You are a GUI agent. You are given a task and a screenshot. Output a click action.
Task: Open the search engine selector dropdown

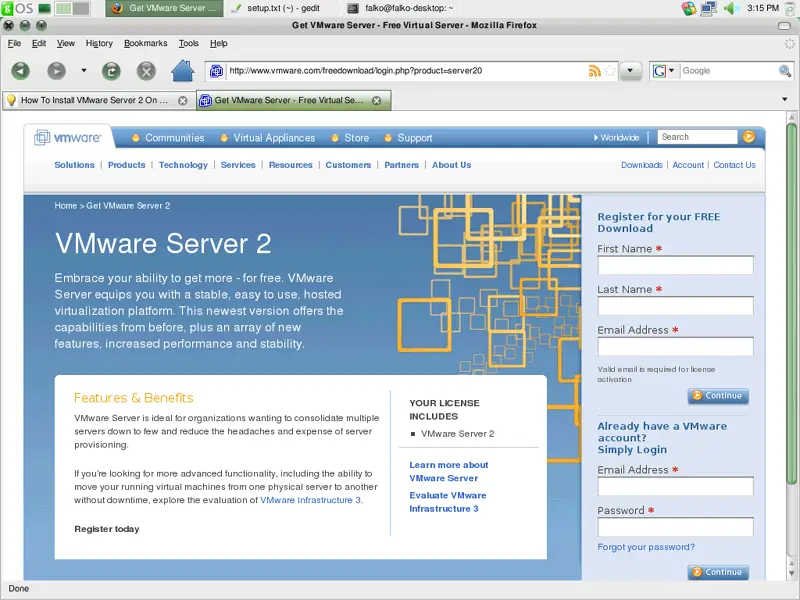click(664, 71)
